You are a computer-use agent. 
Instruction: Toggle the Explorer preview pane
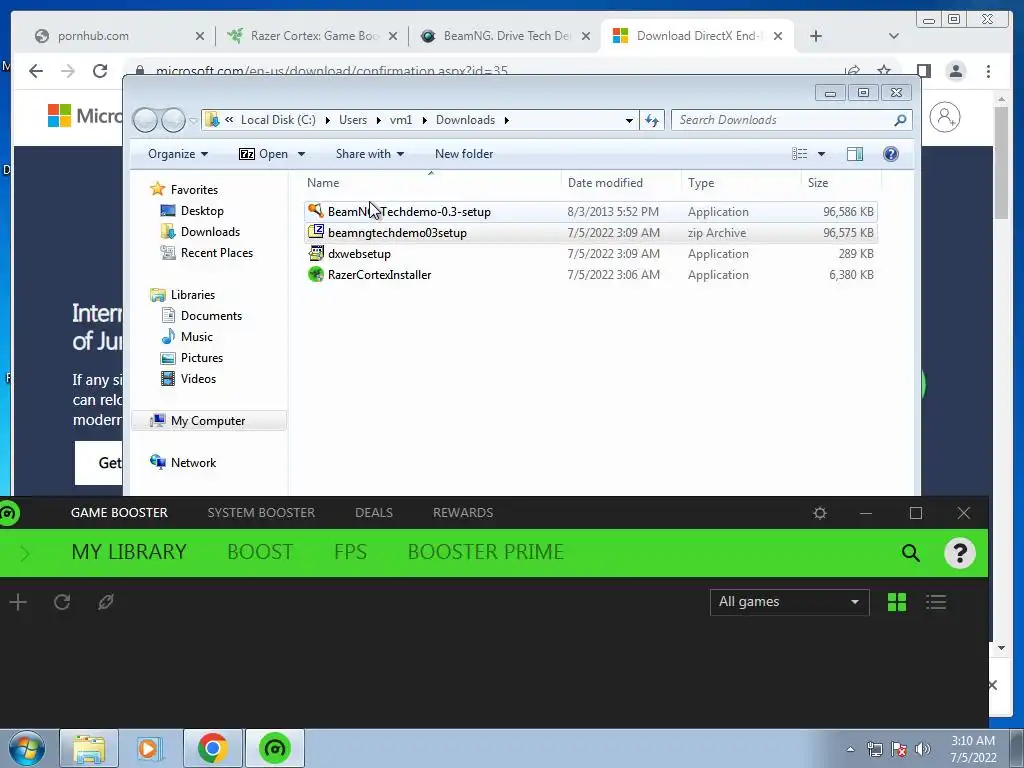click(854, 154)
